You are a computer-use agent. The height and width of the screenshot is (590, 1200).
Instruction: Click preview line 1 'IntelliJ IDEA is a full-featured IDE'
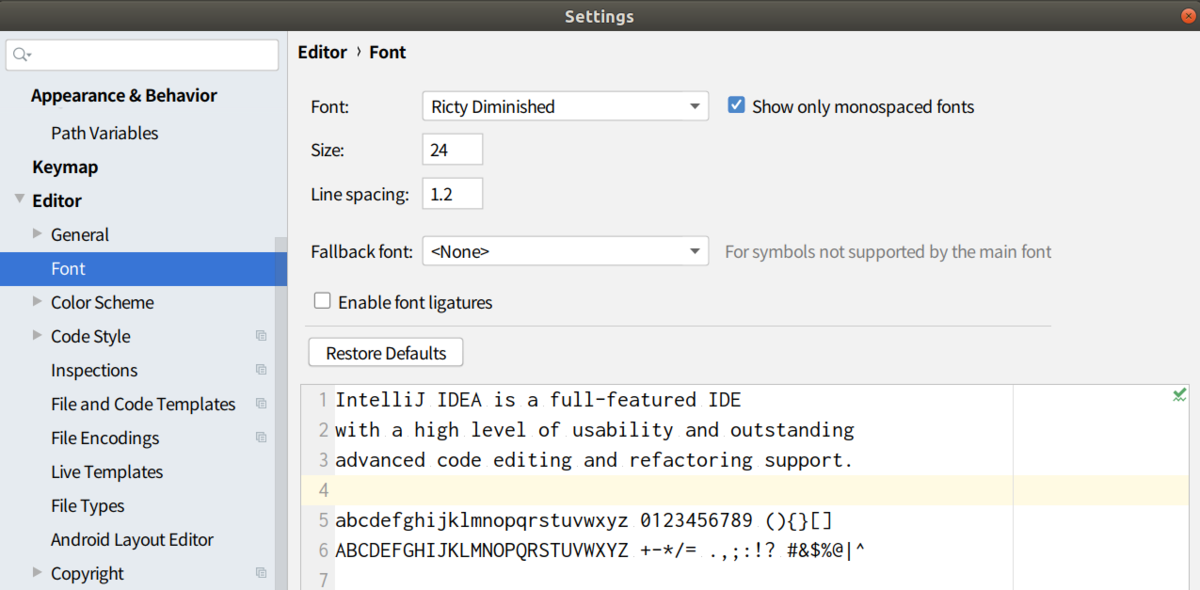[x=538, y=400]
